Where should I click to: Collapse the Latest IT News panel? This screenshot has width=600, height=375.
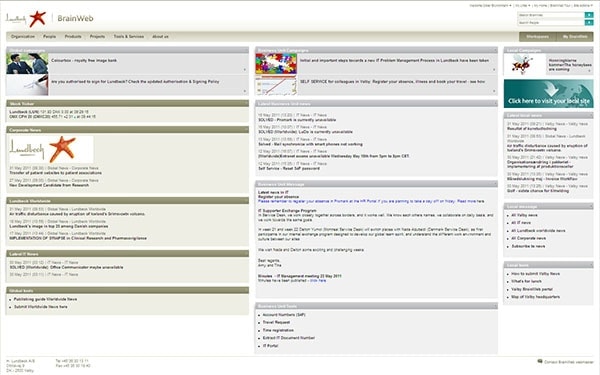[246, 254]
